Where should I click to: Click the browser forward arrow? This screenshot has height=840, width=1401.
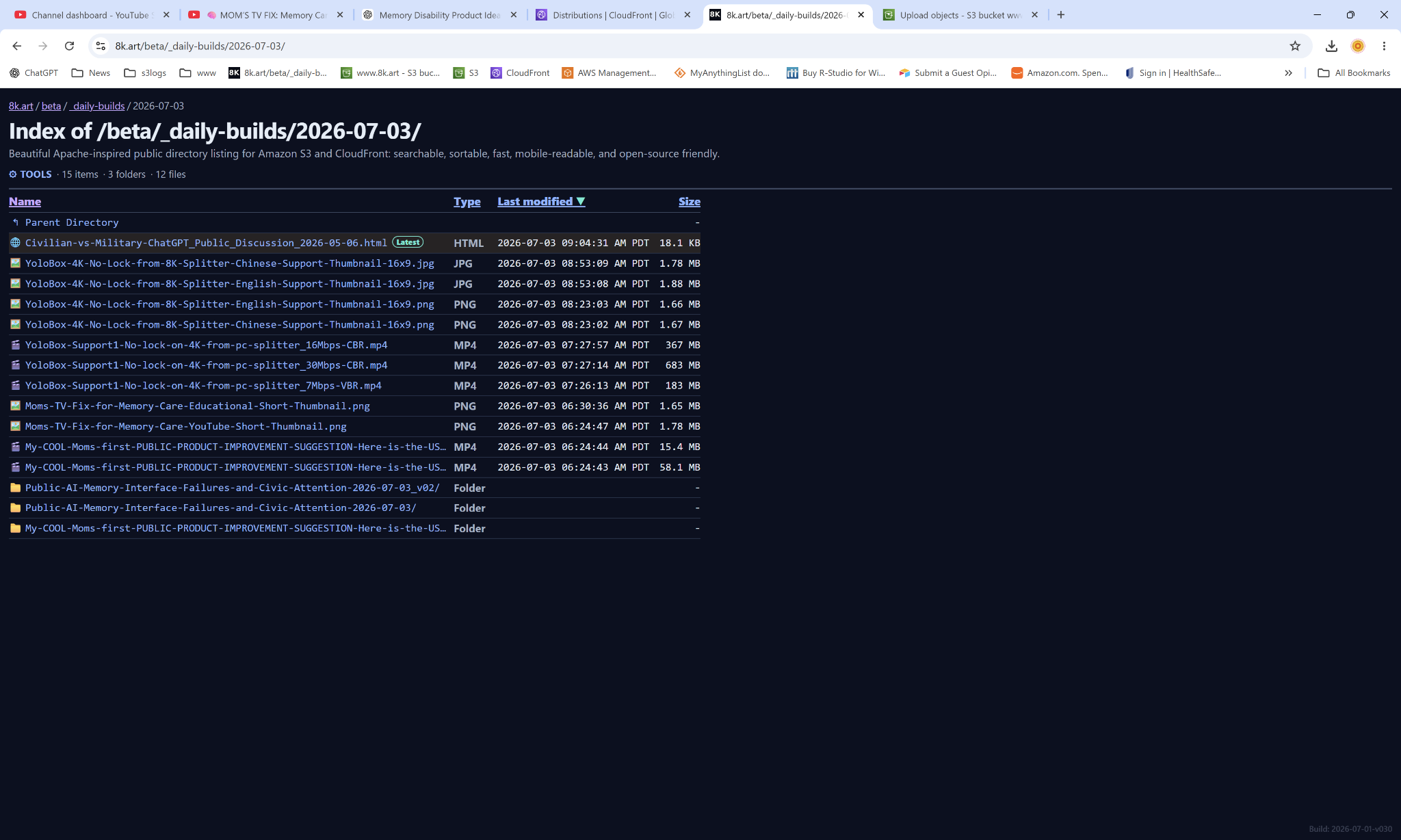click(x=43, y=46)
